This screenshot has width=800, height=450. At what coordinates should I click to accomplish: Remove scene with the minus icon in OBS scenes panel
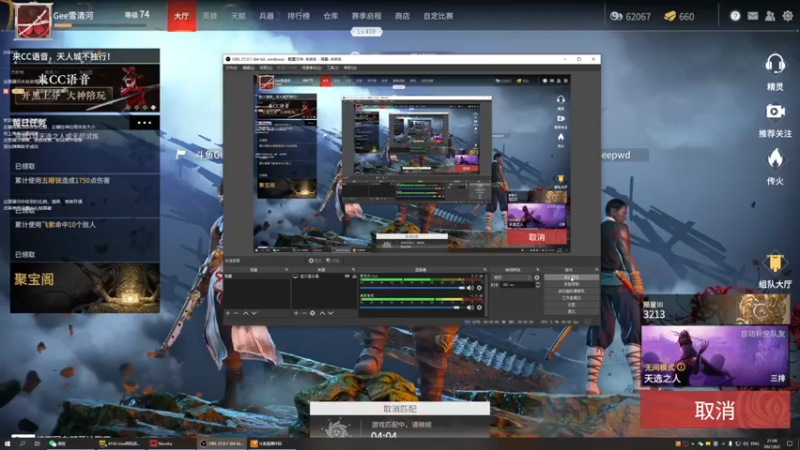tap(236, 313)
